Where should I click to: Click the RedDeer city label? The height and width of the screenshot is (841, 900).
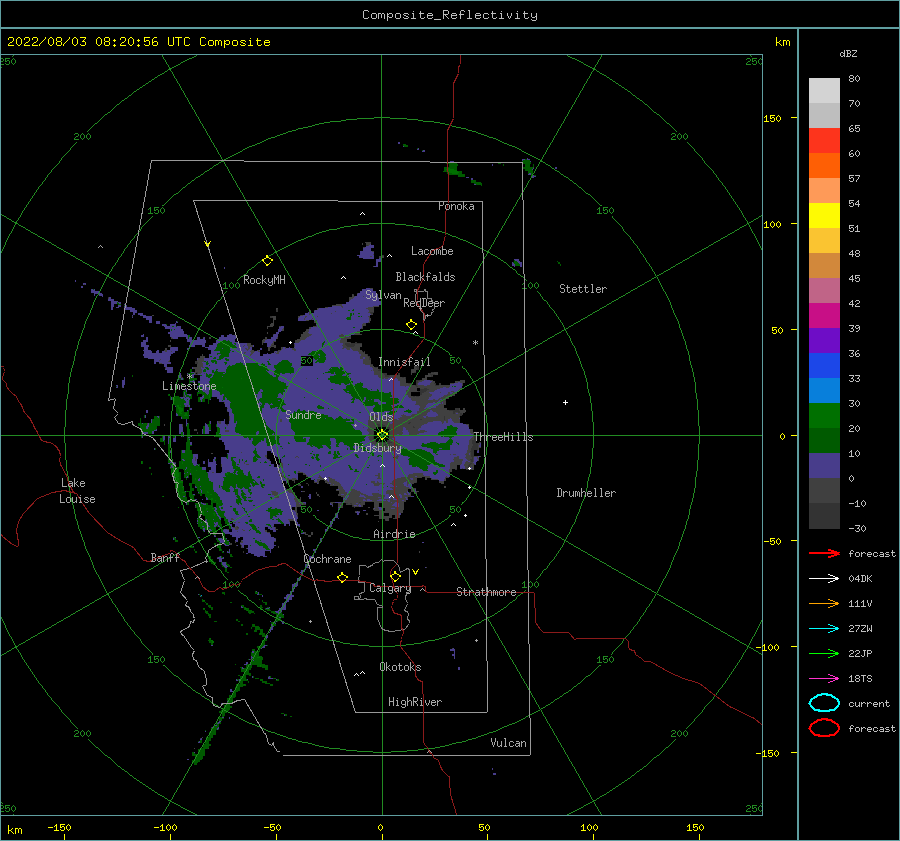pos(424,303)
